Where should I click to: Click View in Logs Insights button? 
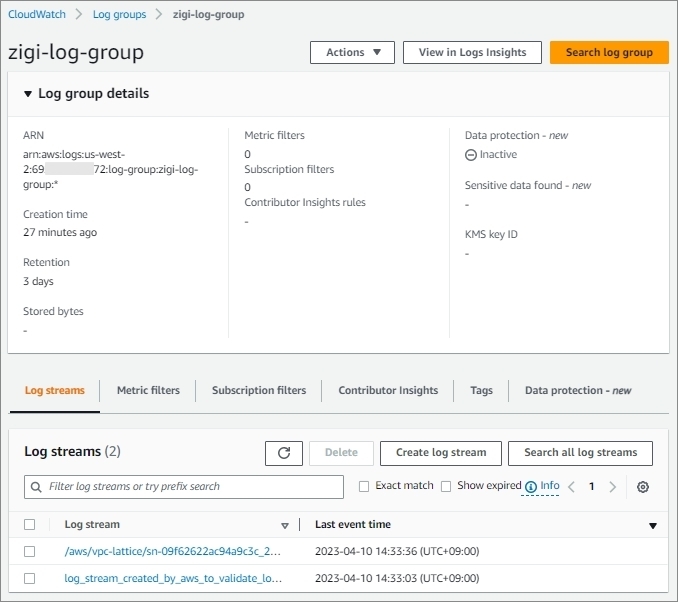pos(472,52)
